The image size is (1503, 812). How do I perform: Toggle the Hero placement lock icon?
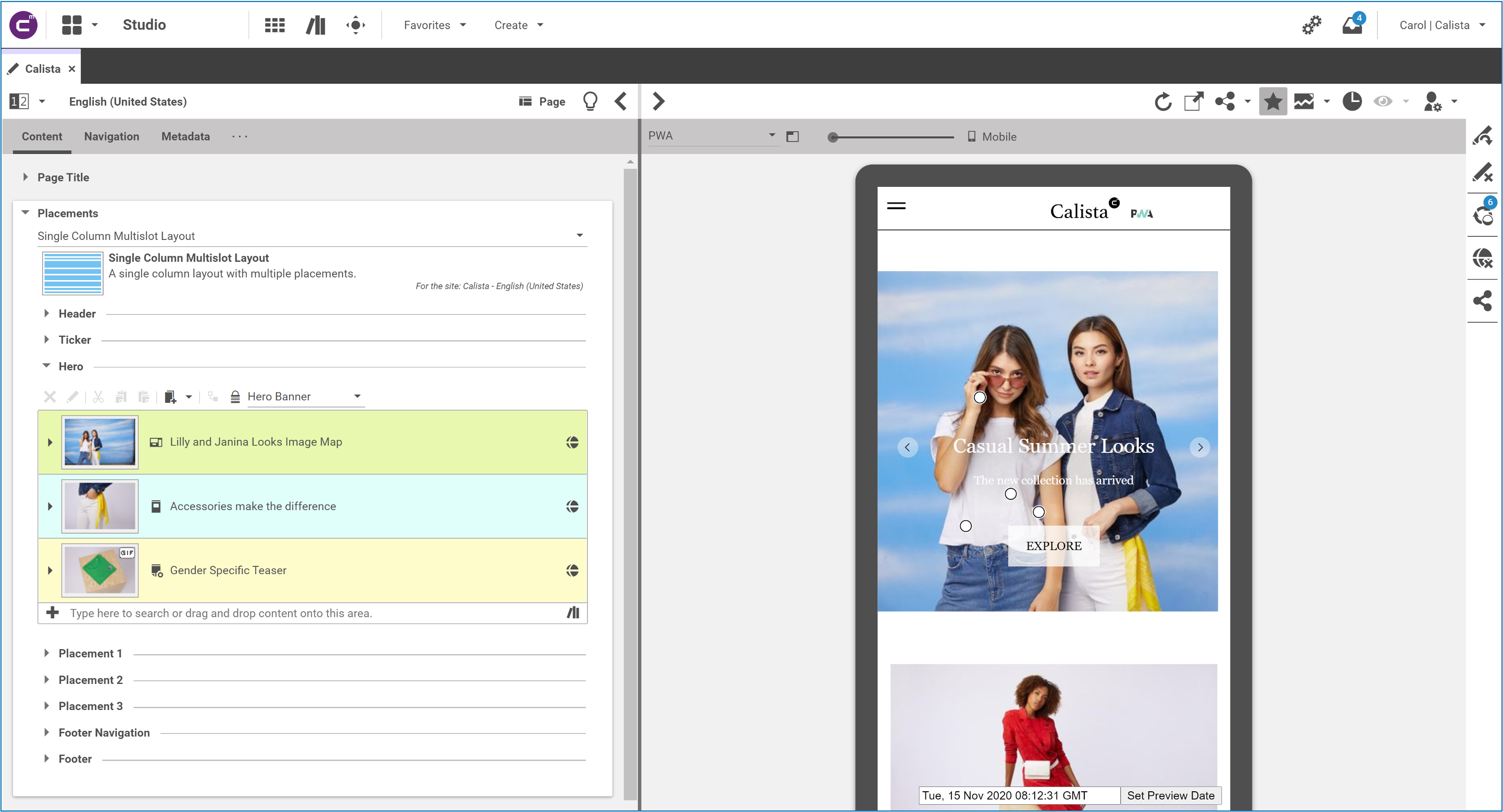(x=235, y=397)
